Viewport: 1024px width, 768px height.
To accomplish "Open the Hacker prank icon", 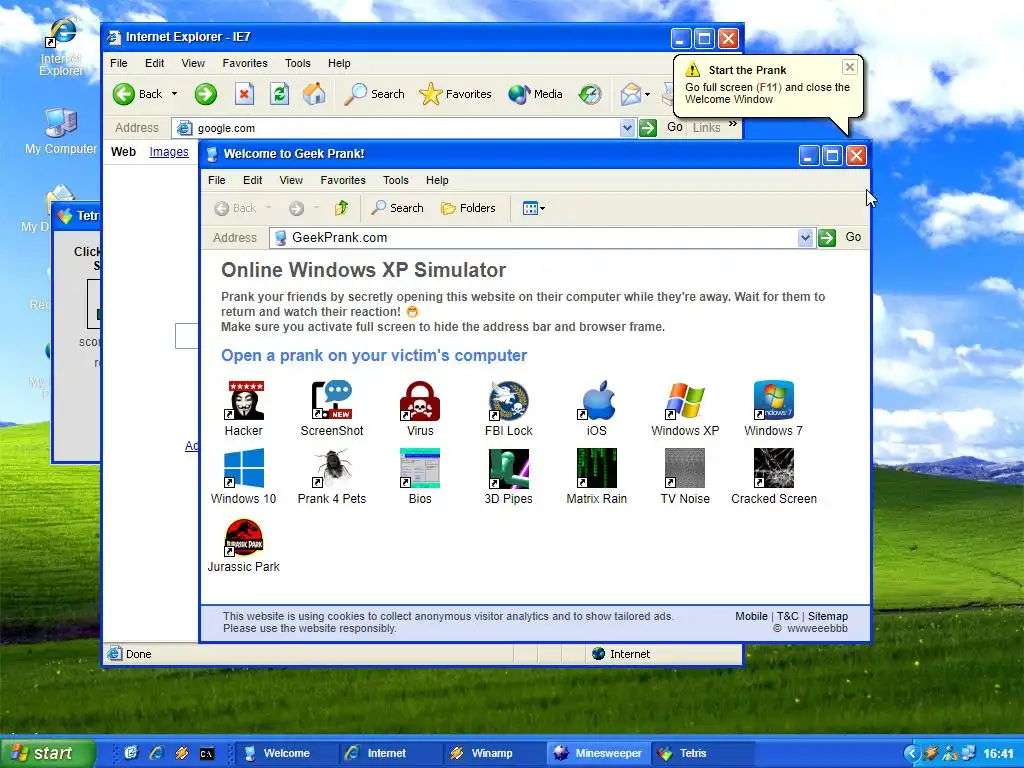I will [244, 408].
